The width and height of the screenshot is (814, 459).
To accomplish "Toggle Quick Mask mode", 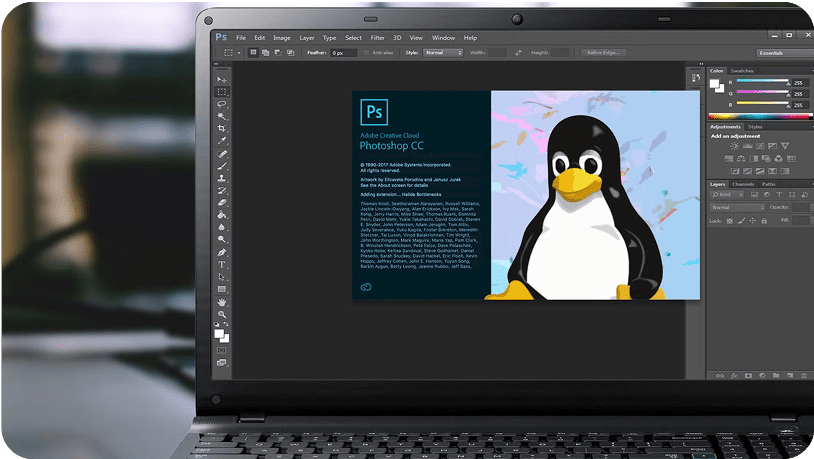I will coord(222,350).
